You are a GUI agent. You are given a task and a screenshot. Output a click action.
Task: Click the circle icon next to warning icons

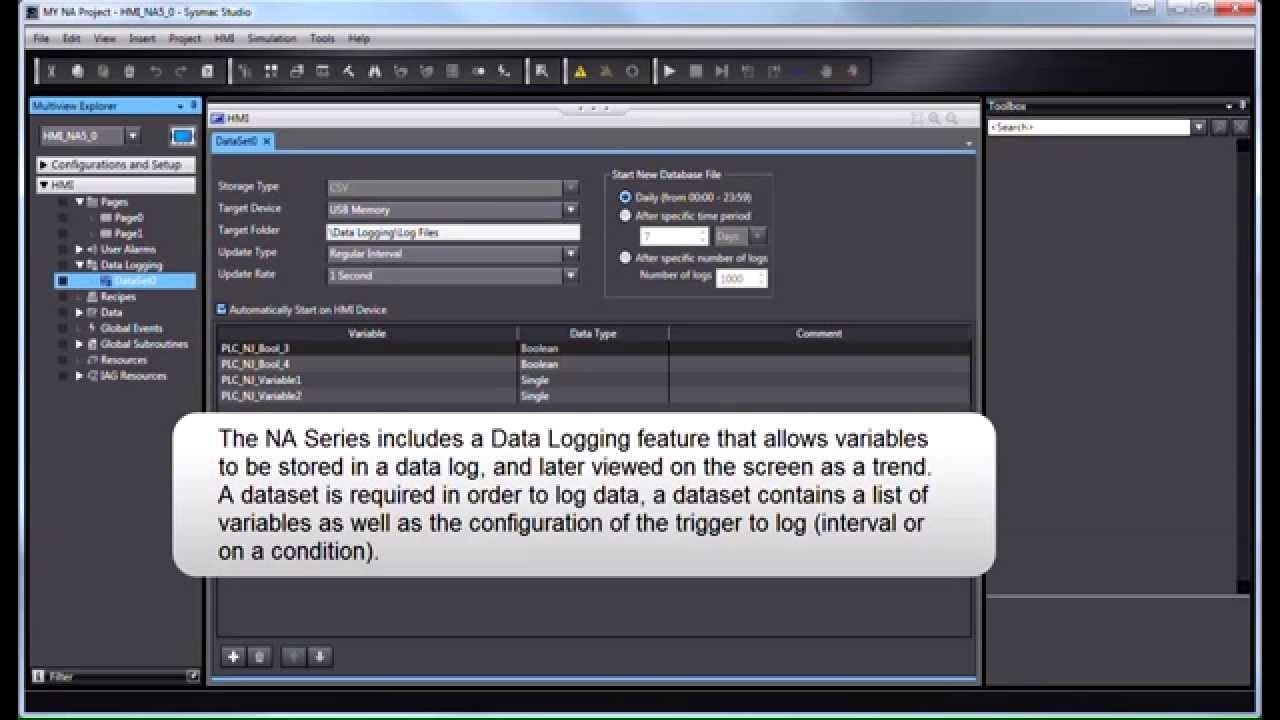(632, 72)
